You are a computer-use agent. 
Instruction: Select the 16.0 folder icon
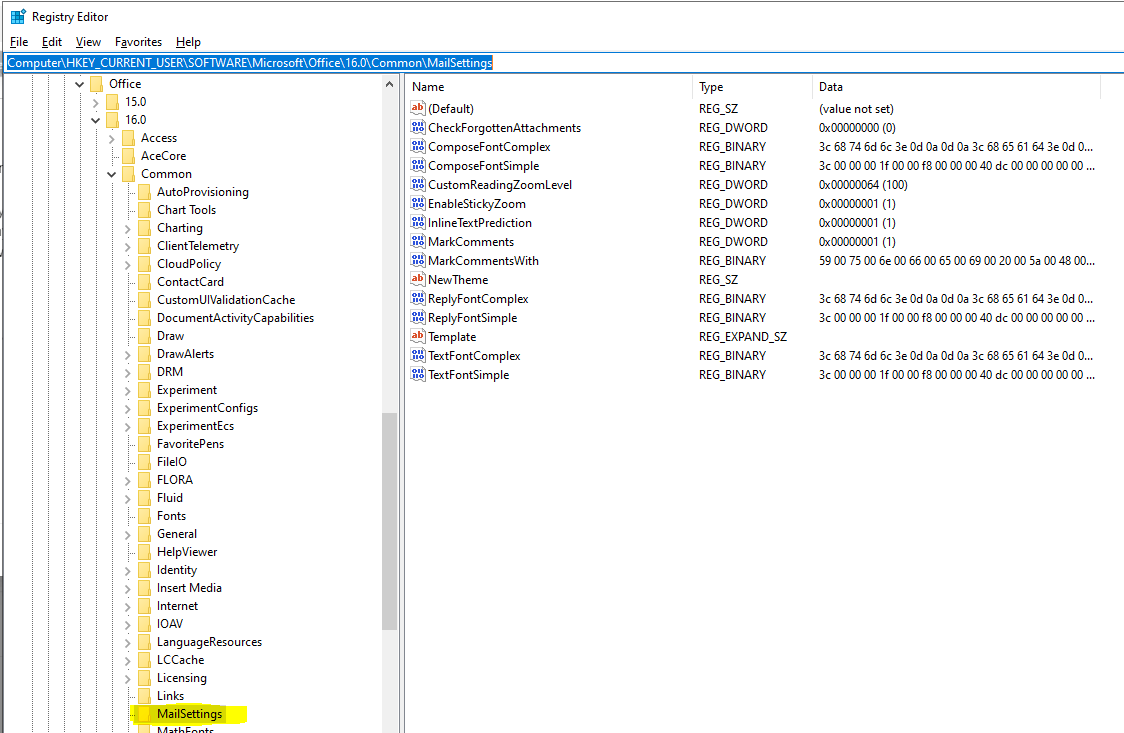coord(113,120)
